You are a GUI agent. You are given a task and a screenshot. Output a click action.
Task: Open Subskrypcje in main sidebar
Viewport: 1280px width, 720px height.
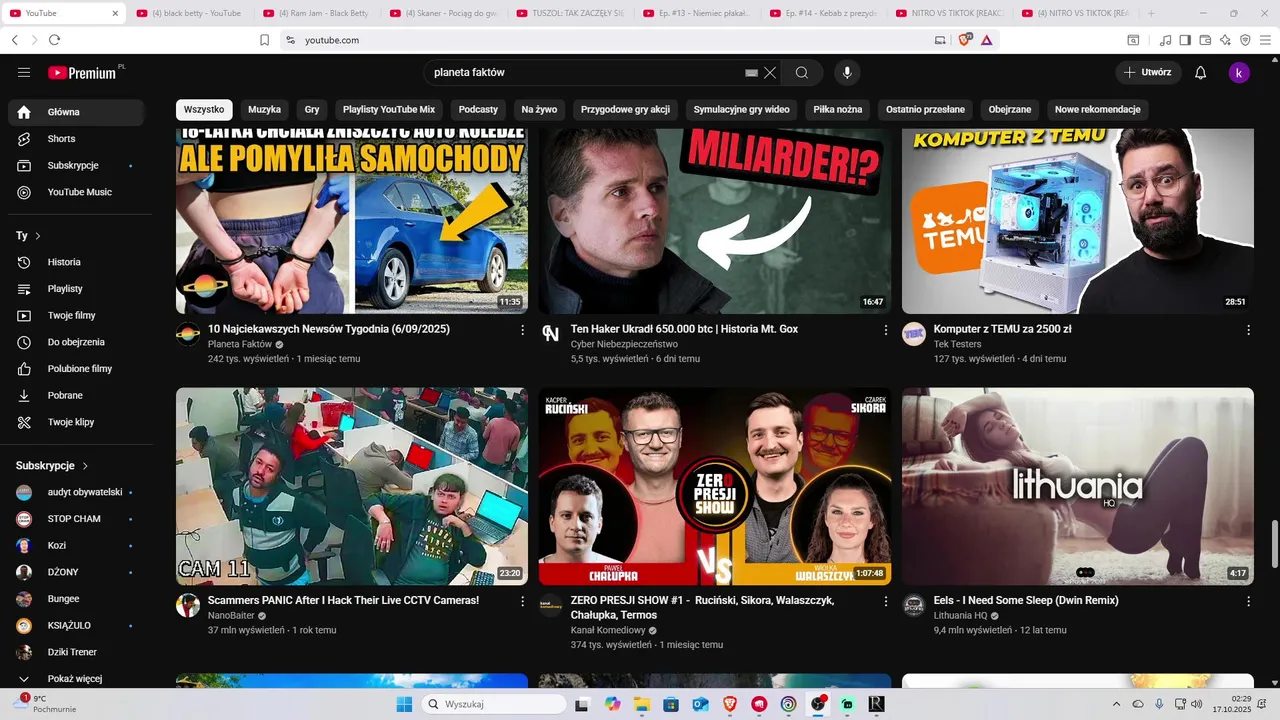[x=79, y=165]
